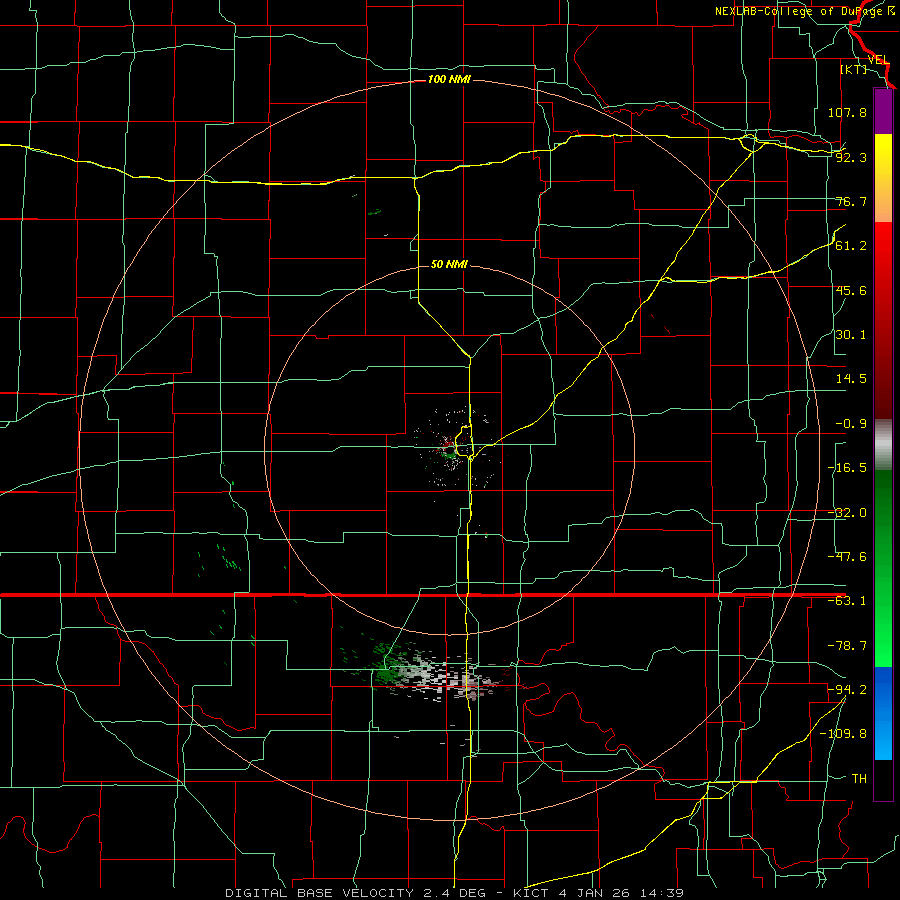Pick the blue segment of the velocity color bar

(x=883, y=713)
